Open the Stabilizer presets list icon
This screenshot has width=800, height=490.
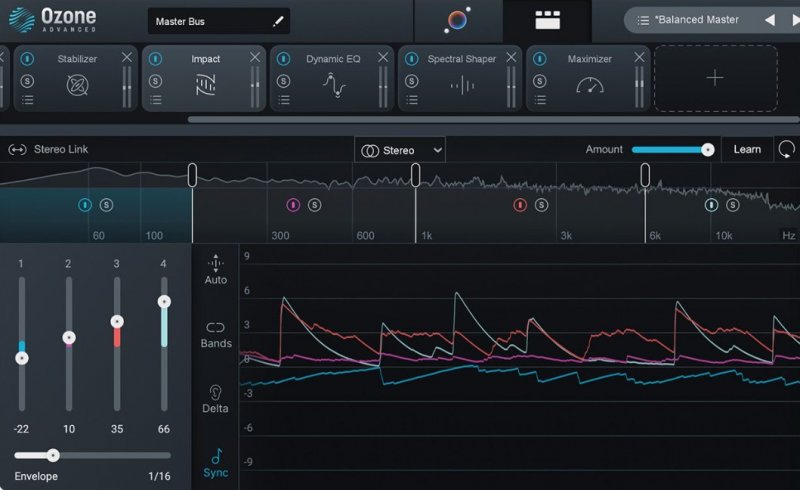[28, 100]
